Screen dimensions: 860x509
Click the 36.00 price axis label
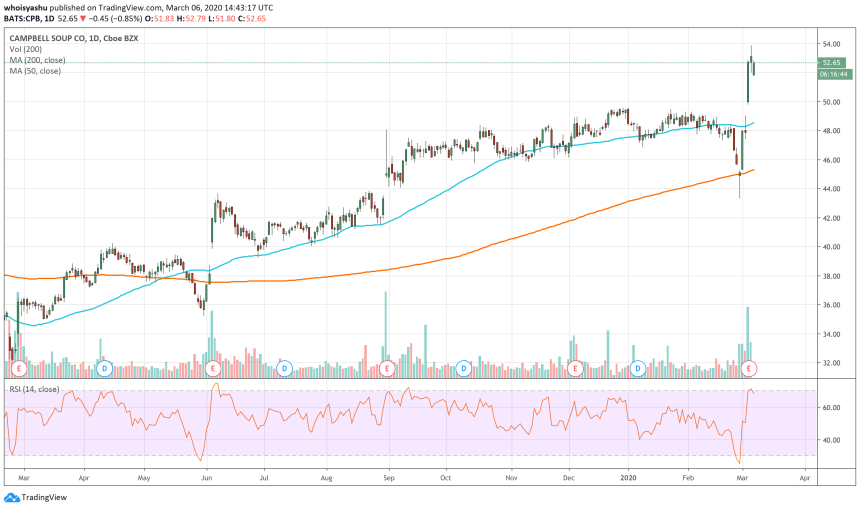click(831, 305)
